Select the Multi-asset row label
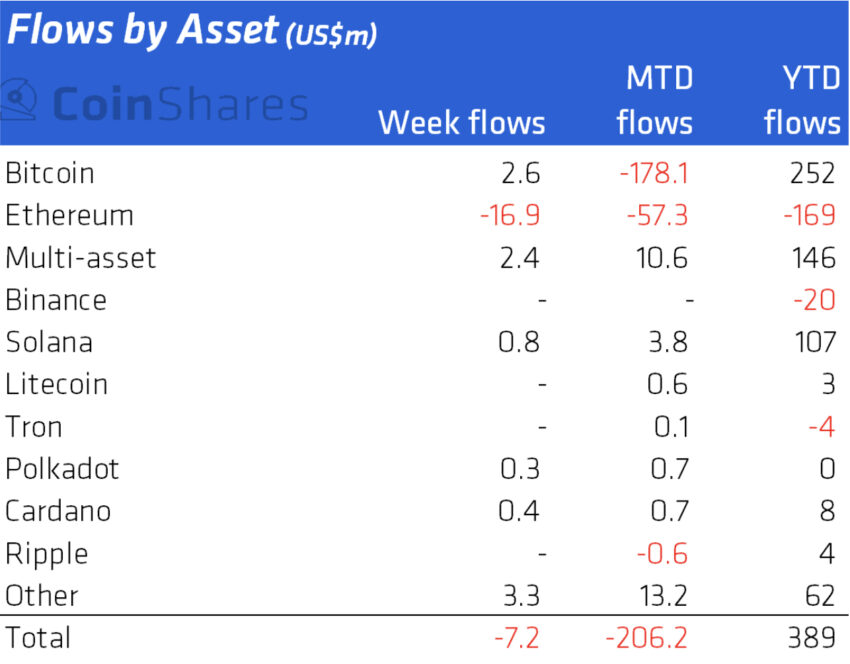This screenshot has width=850, height=664. tap(81, 258)
